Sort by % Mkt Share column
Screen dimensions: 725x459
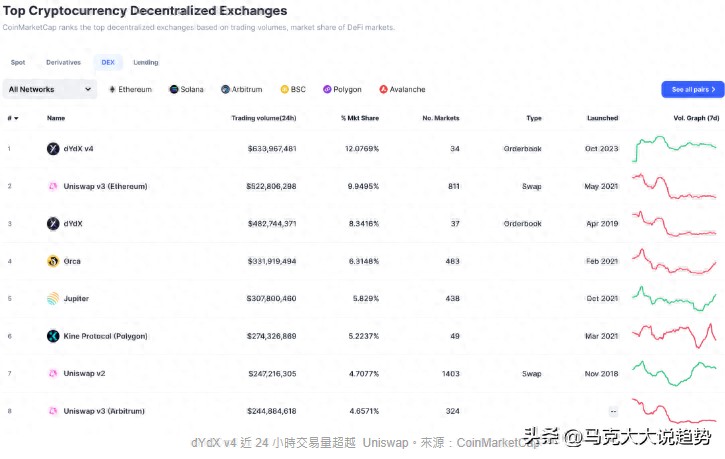point(360,118)
